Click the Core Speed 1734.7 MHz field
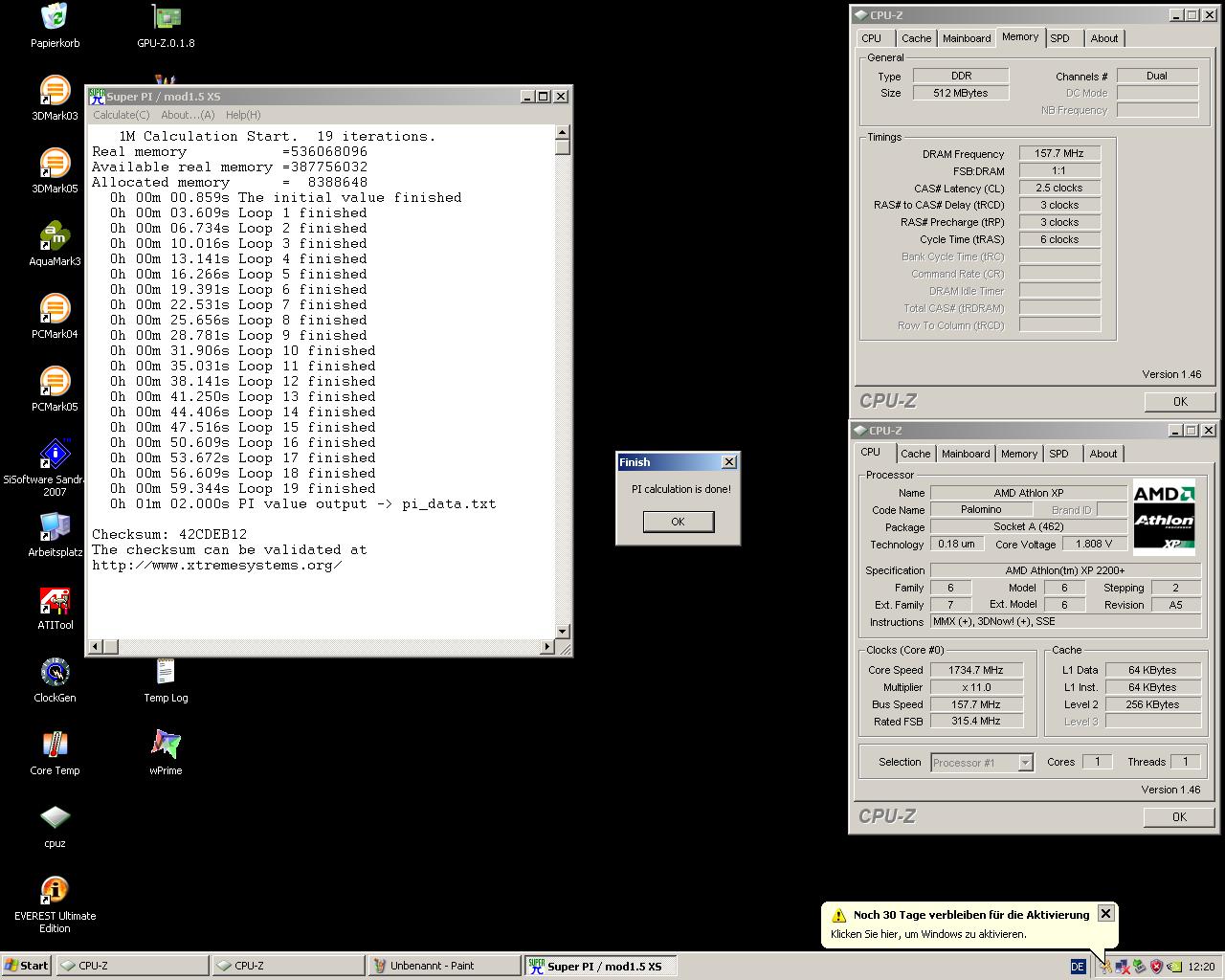 [975, 670]
